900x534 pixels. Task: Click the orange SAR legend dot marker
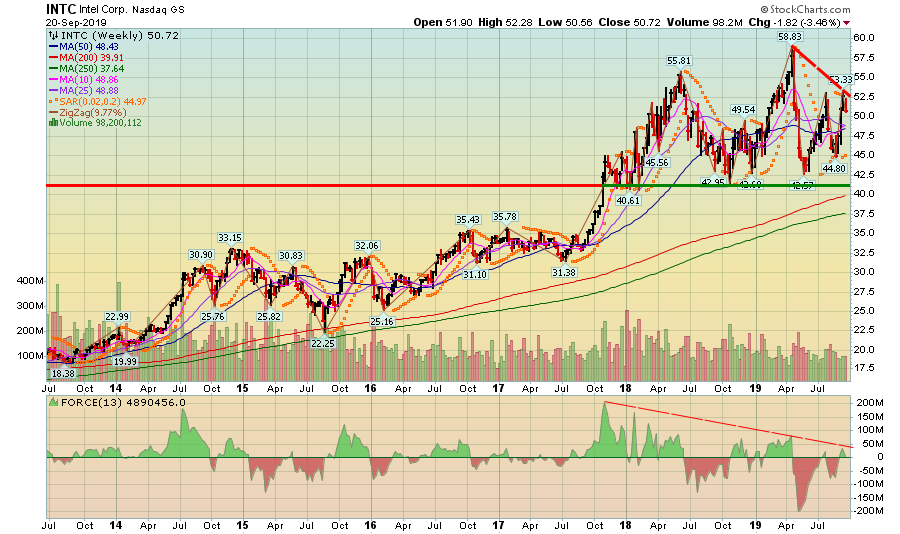point(53,99)
